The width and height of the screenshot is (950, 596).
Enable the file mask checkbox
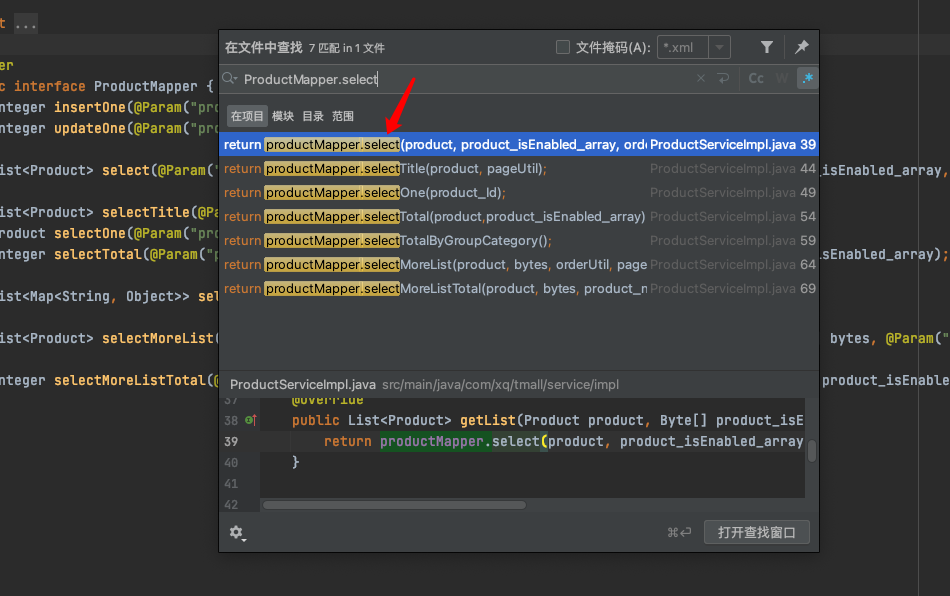point(563,47)
